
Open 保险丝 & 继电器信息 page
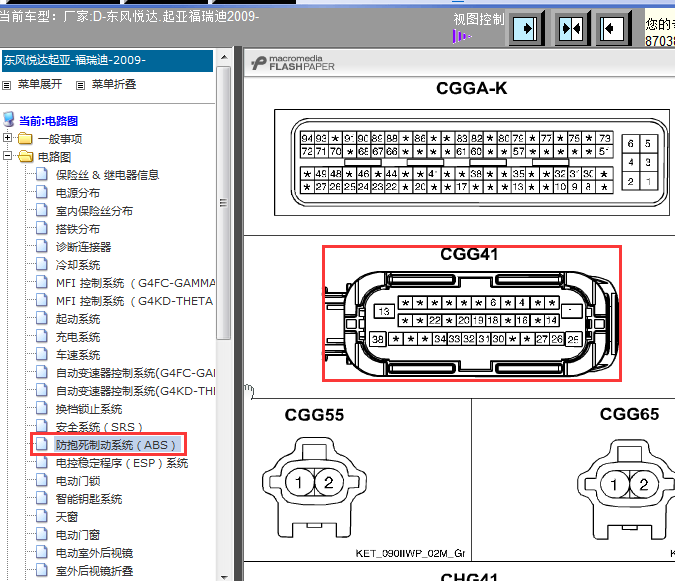[108, 175]
